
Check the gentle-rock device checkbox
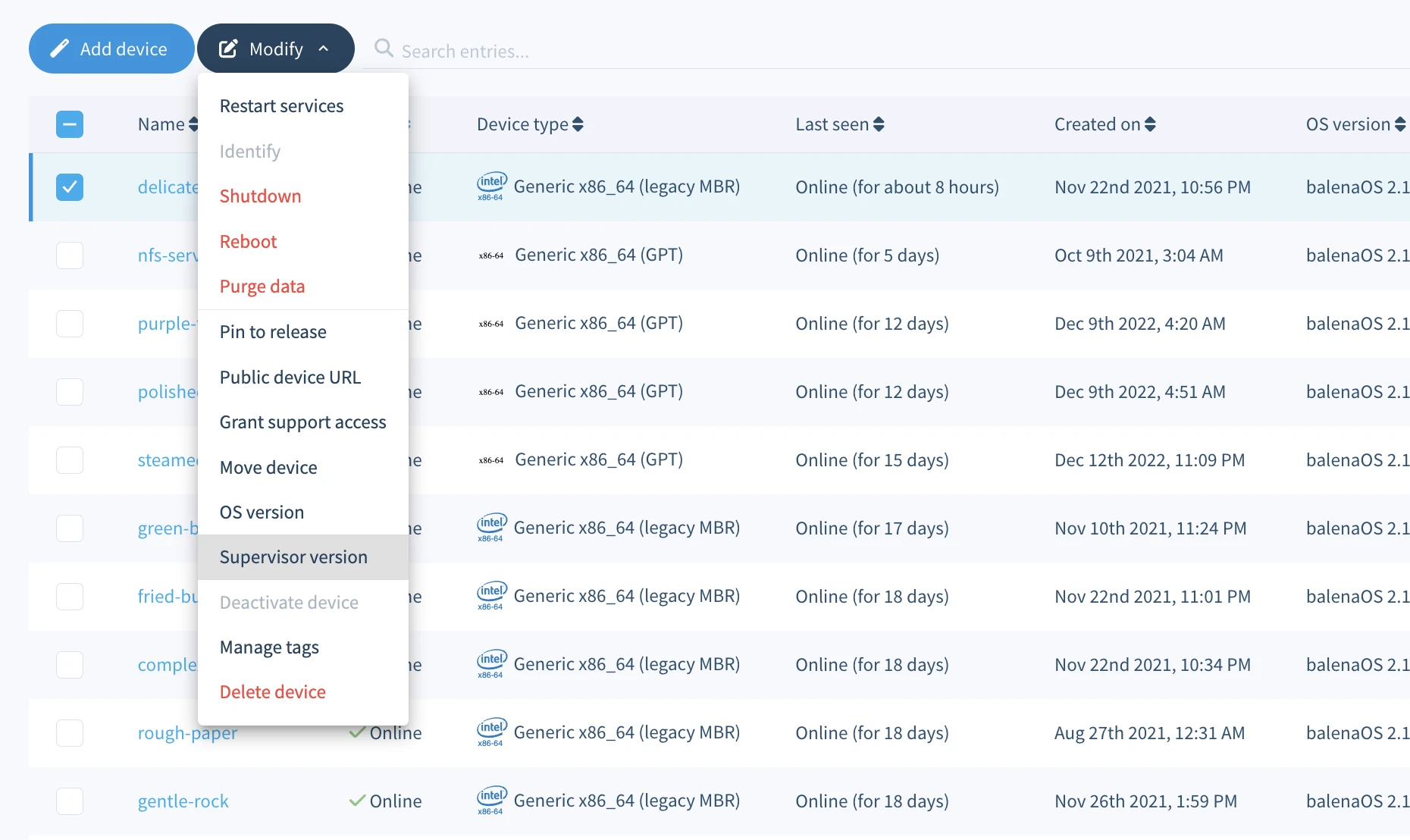(x=70, y=801)
